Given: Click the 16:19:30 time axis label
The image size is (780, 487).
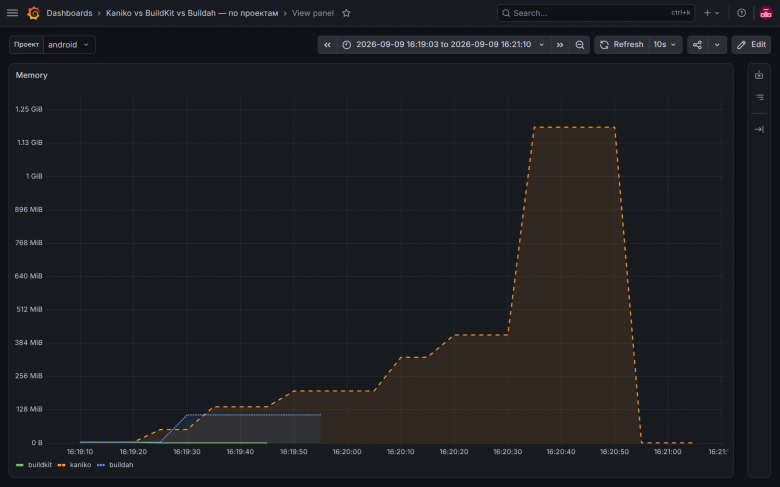Looking at the screenshot, I should 187,452.
